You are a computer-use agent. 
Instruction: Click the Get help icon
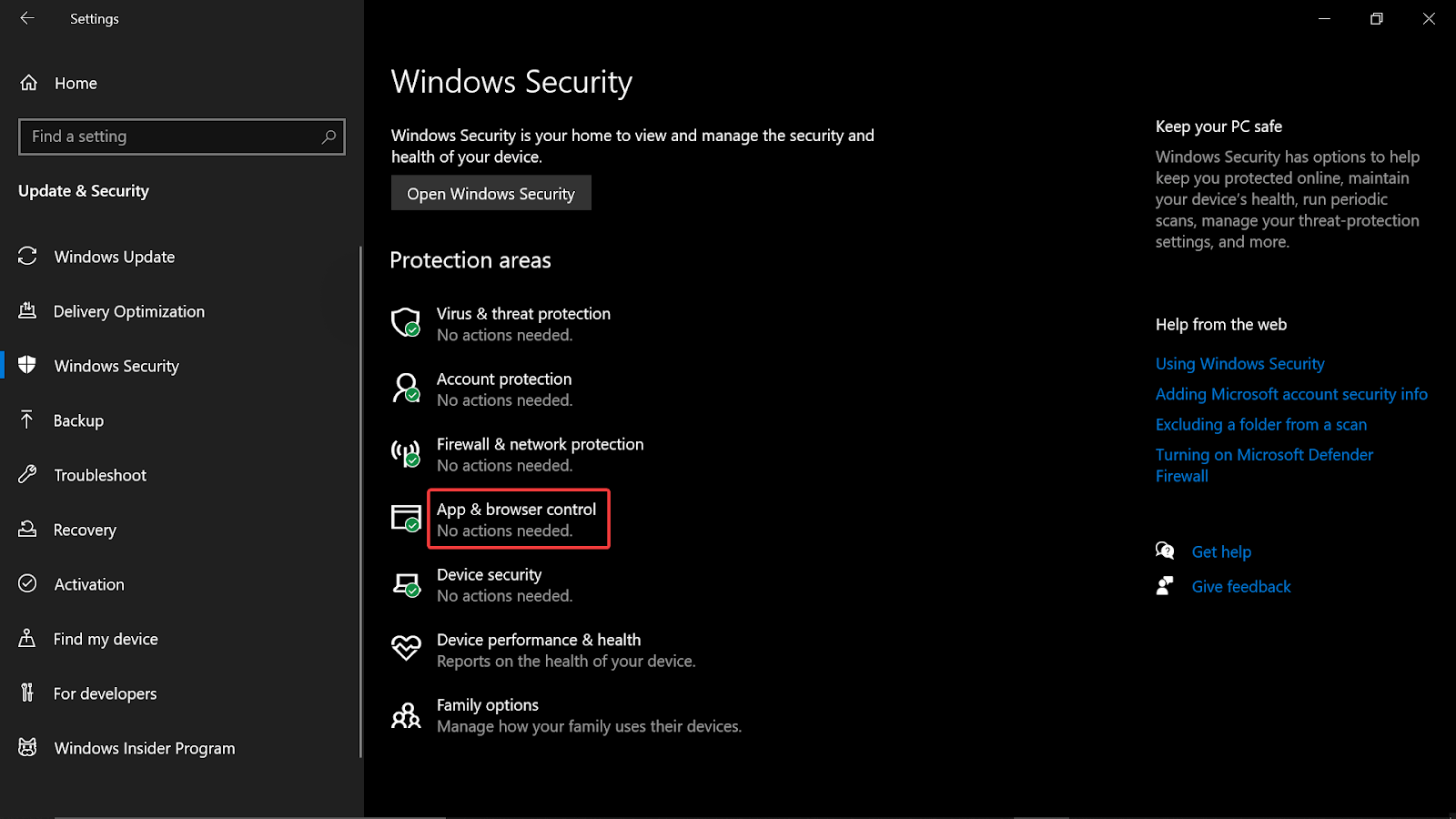[x=1165, y=551]
